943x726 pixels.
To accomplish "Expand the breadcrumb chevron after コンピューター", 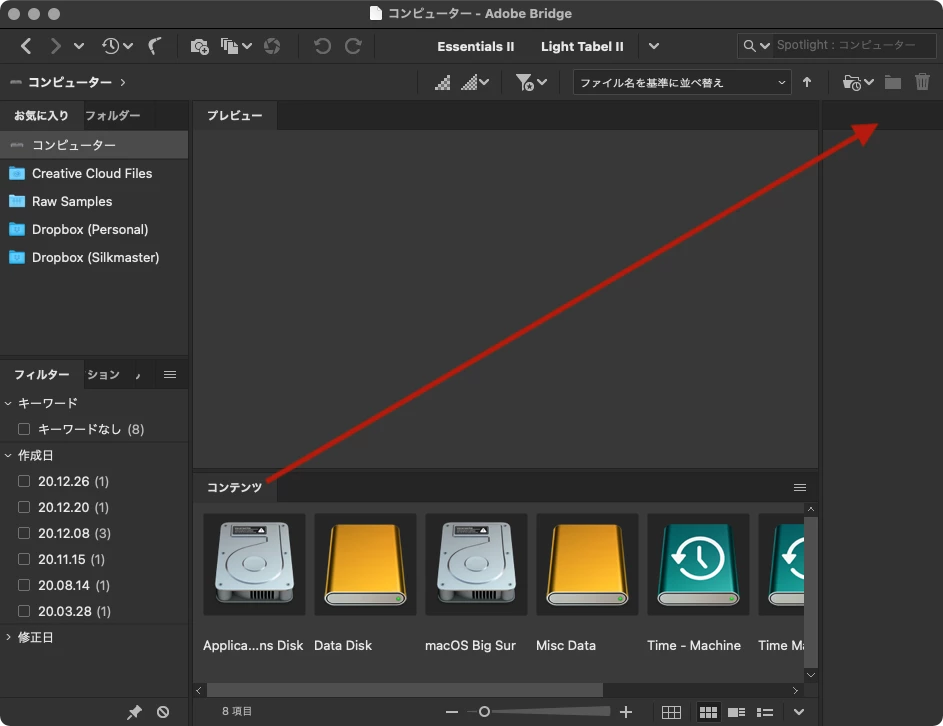I will point(123,82).
